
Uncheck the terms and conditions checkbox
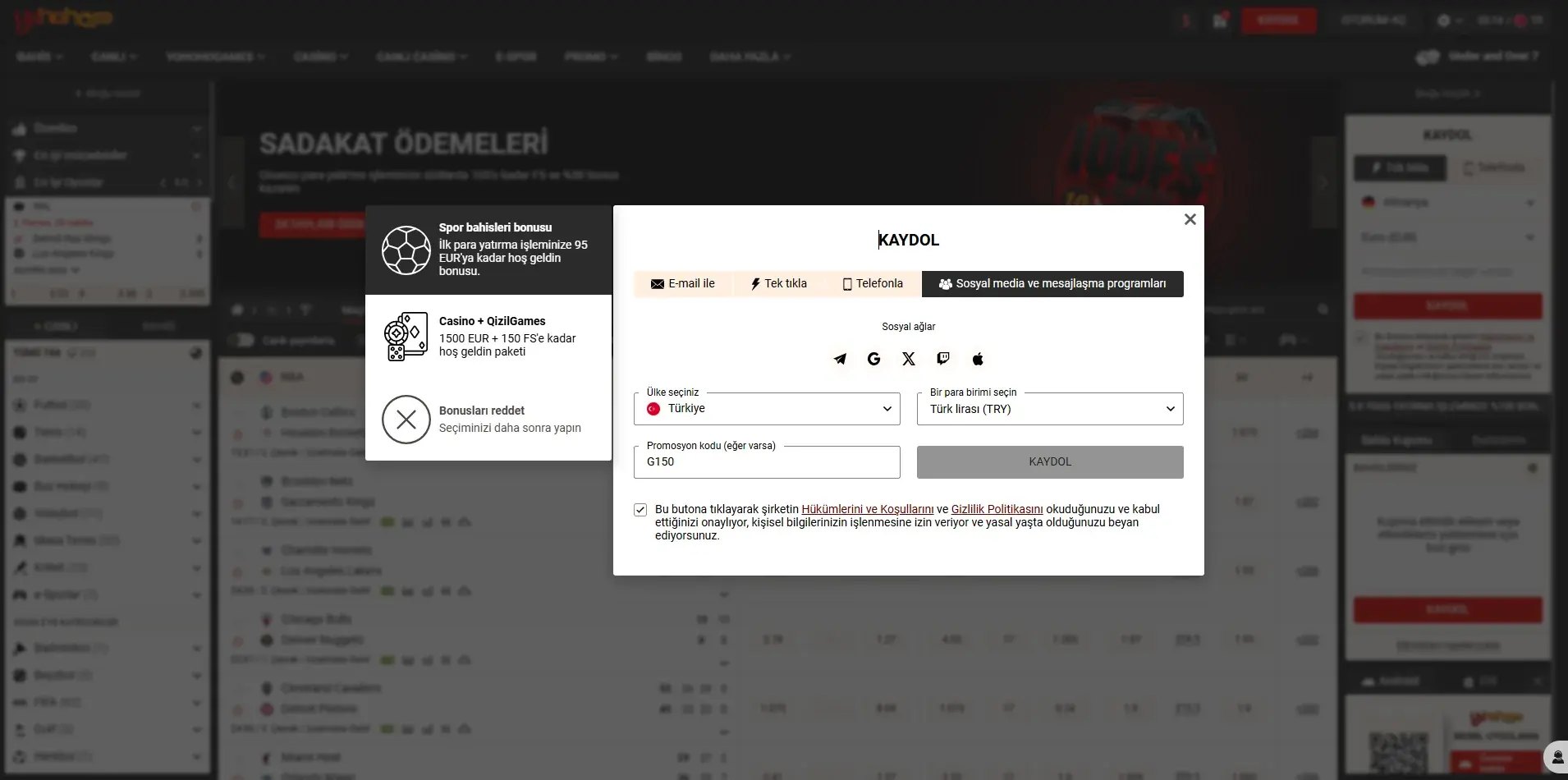point(640,510)
